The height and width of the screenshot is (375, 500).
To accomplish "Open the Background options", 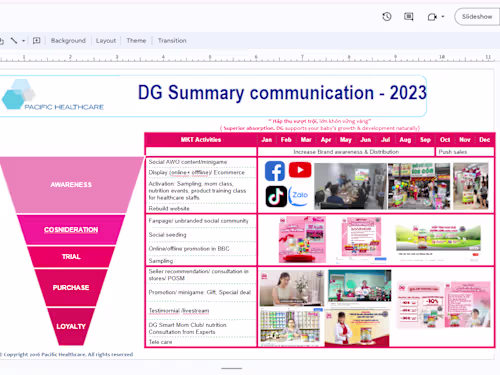I will (68, 41).
